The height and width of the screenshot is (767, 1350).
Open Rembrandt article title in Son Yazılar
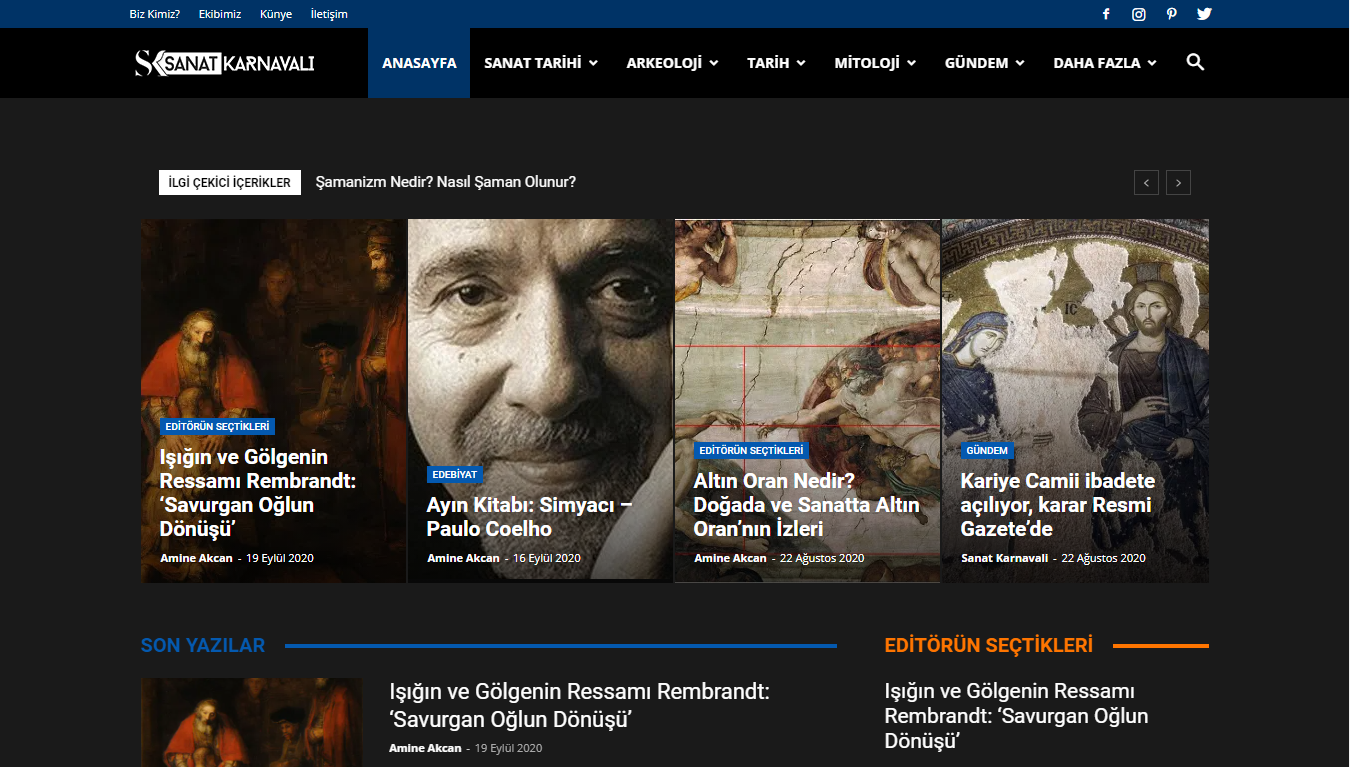(579, 705)
